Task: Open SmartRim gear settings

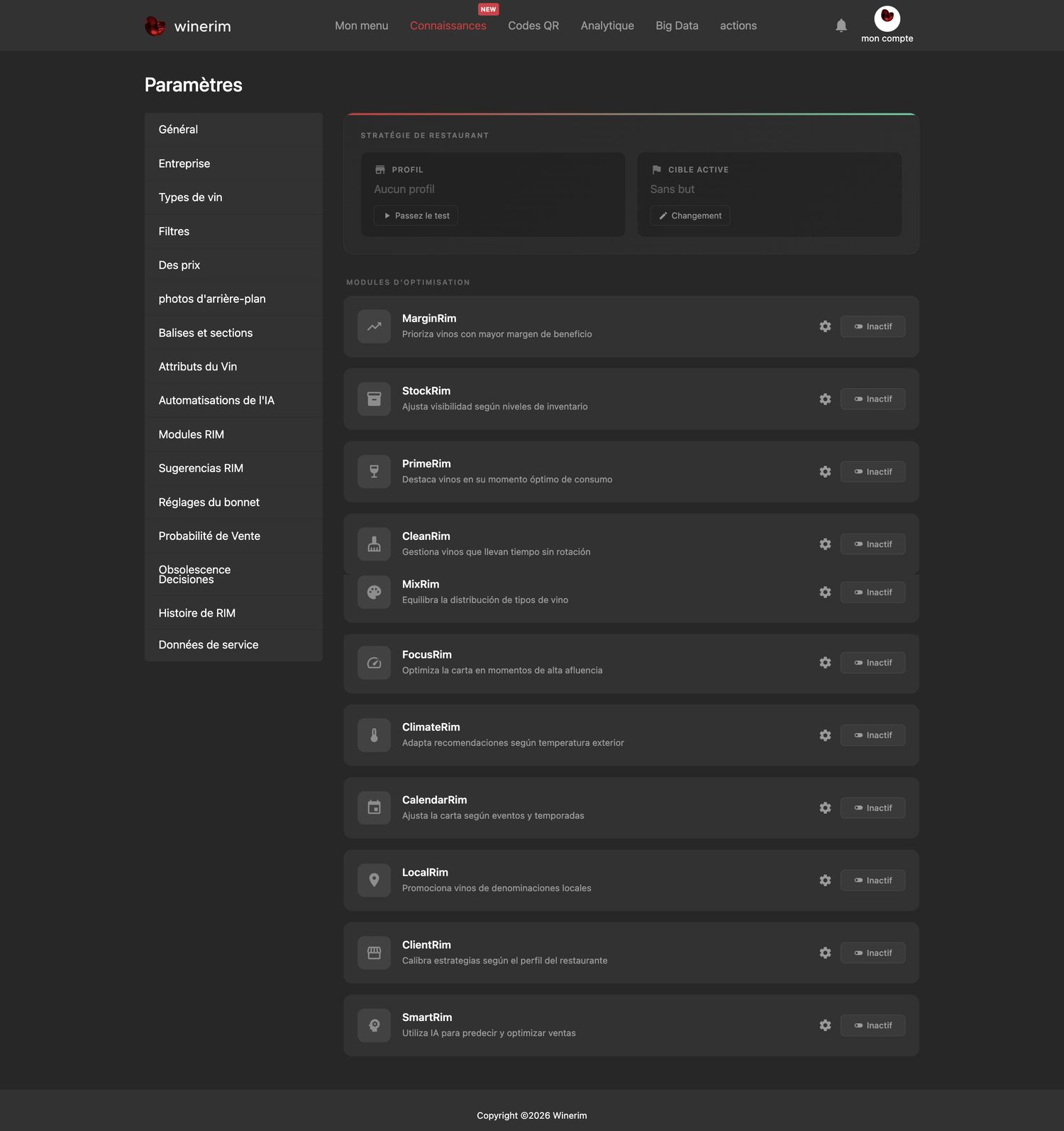Action: [825, 1025]
